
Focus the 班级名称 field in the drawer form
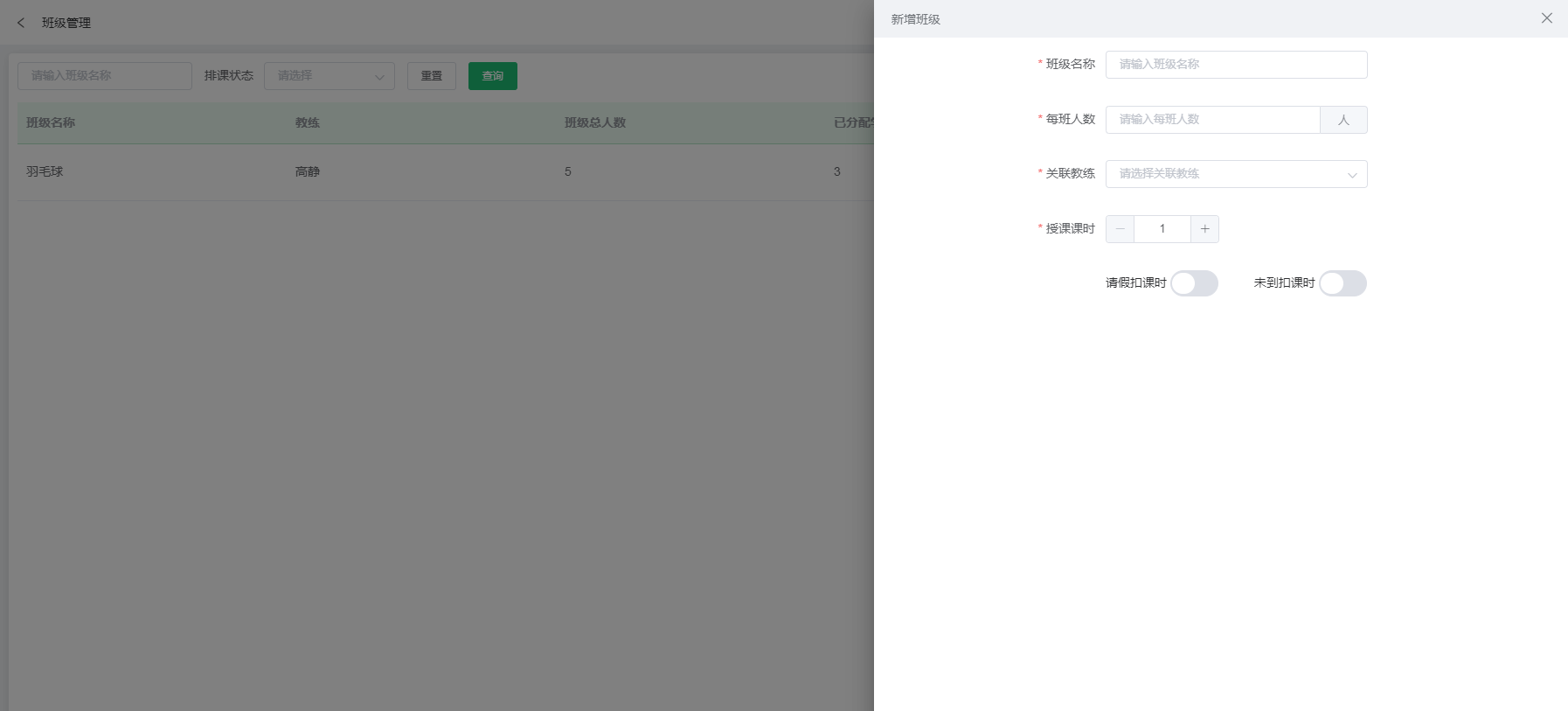click(x=1236, y=65)
